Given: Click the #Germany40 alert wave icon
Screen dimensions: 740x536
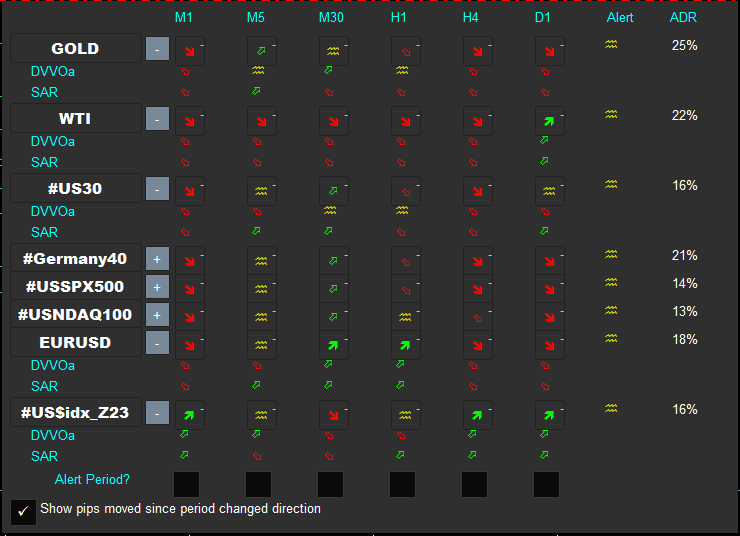Looking at the screenshot, I should [x=611, y=254].
